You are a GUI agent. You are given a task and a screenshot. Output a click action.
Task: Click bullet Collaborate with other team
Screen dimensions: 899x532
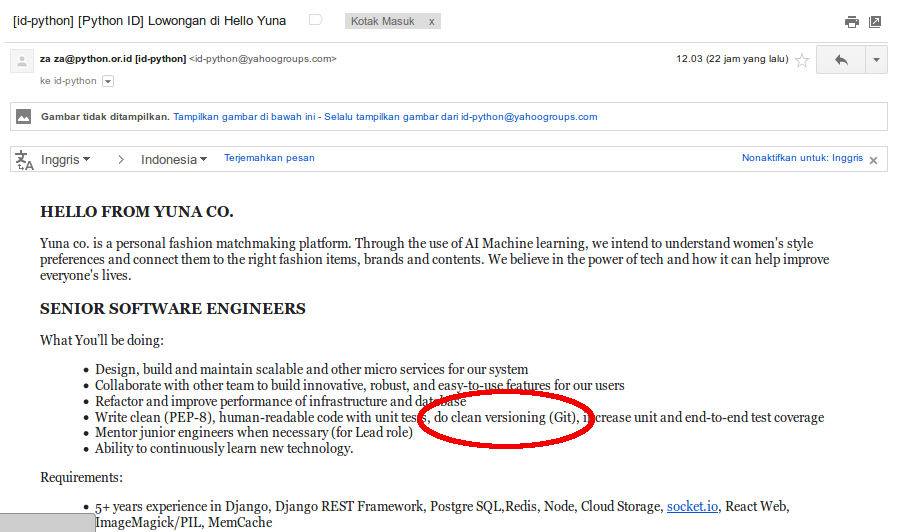pyautogui.click(x=359, y=385)
